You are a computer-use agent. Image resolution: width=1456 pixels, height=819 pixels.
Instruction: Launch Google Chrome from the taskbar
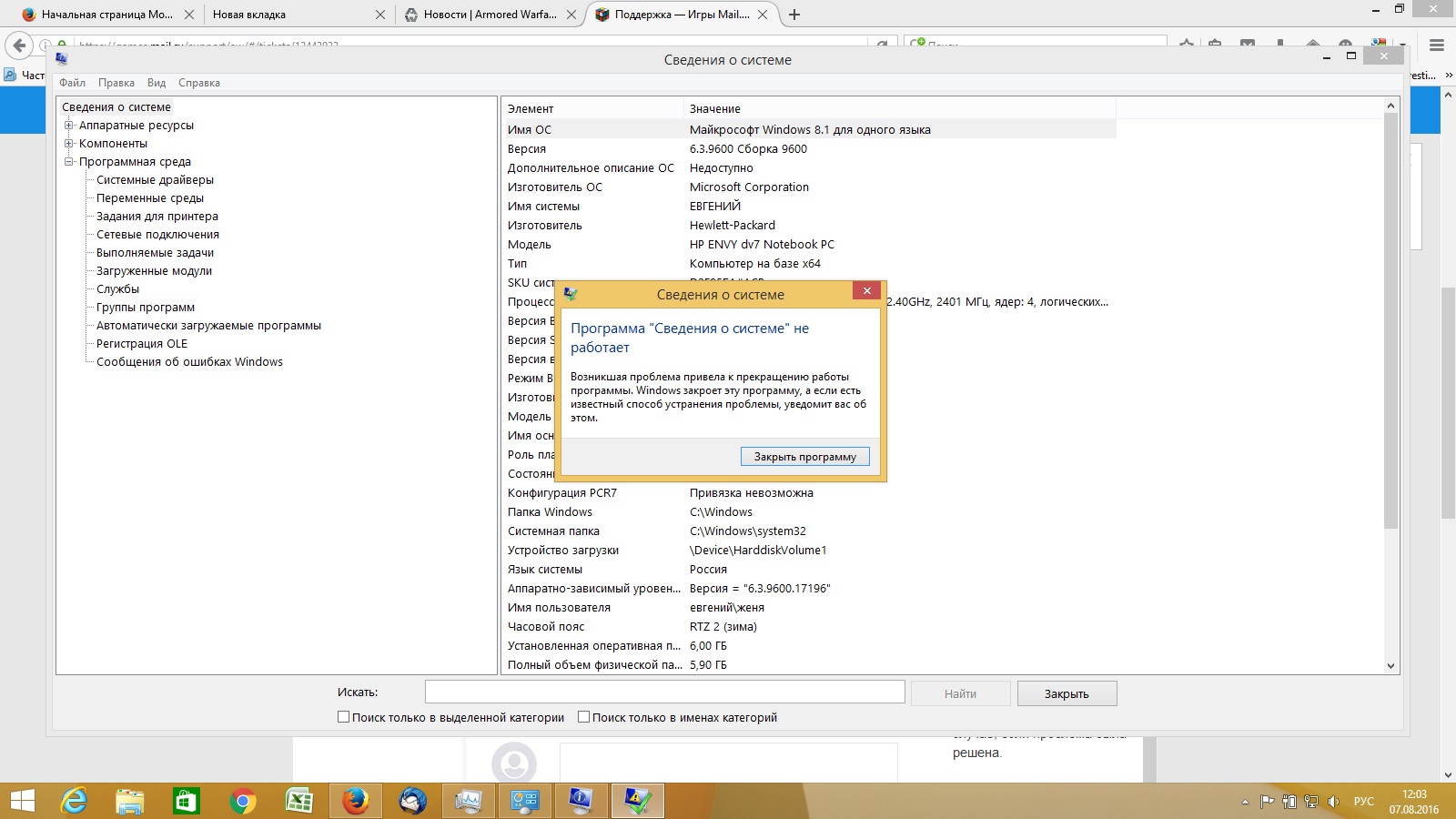tap(243, 801)
